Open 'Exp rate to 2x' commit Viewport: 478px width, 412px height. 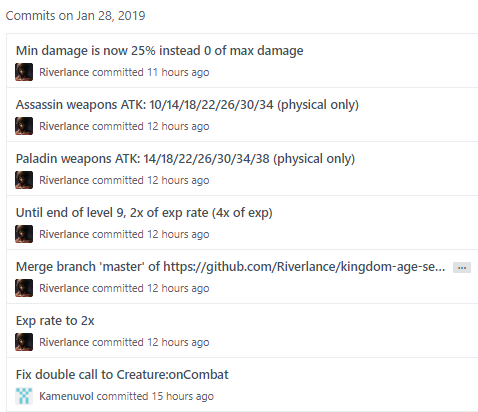(x=55, y=321)
